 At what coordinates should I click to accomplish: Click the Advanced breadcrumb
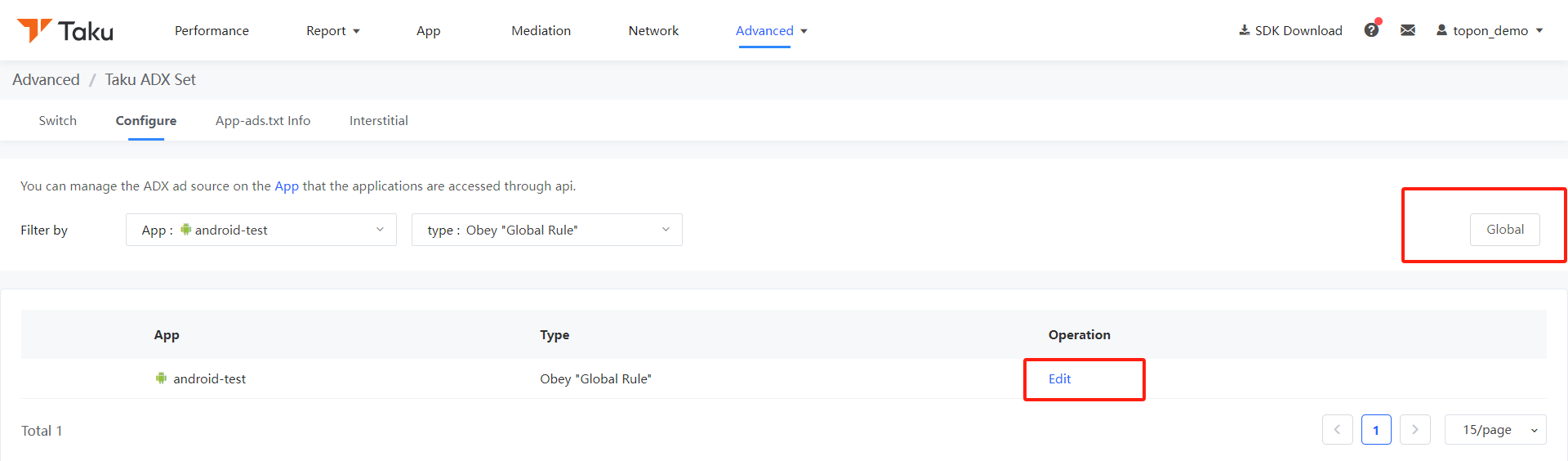pos(46,79)
